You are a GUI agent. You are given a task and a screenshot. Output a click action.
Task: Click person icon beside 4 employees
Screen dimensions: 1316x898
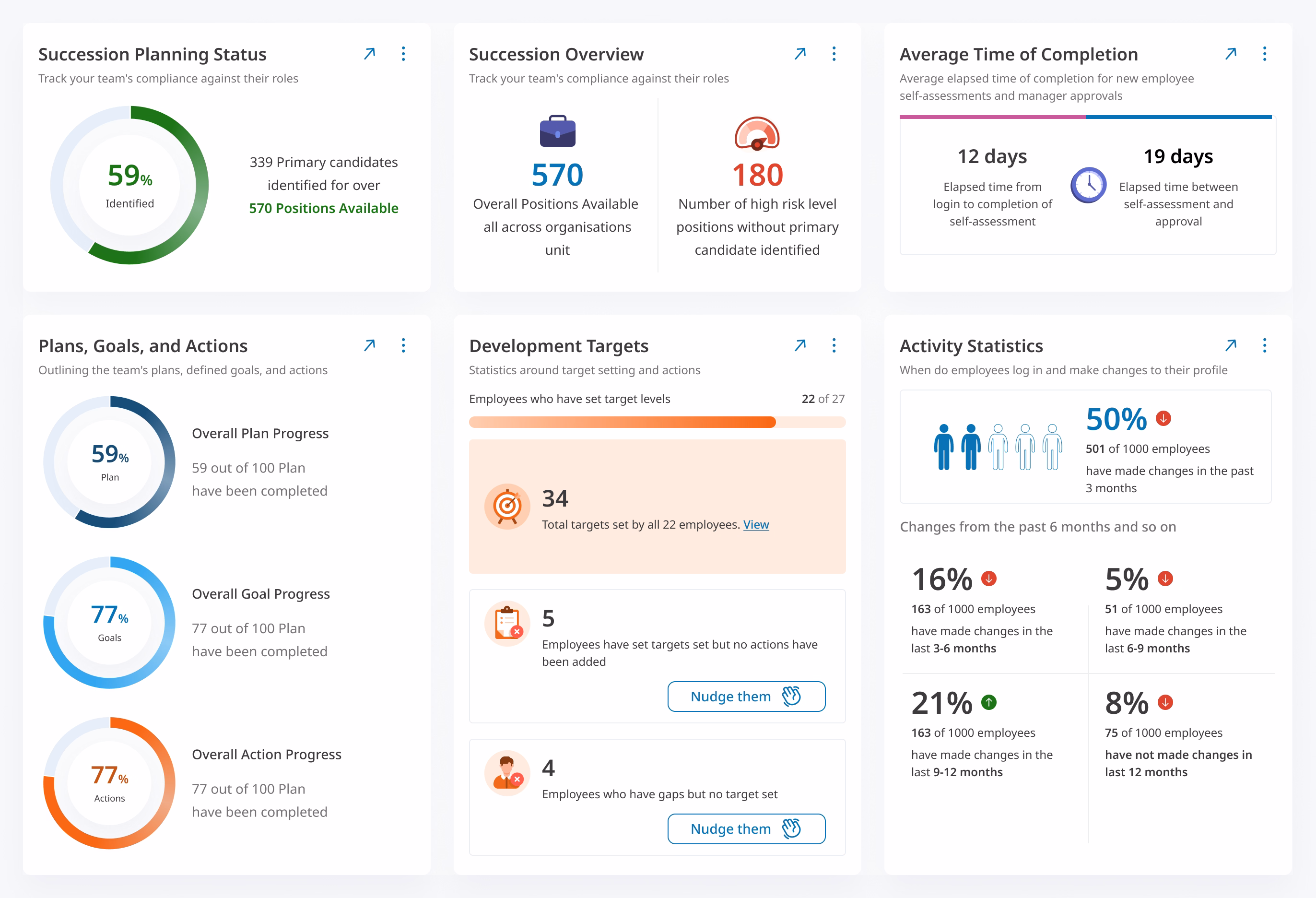tap(507, 773)
